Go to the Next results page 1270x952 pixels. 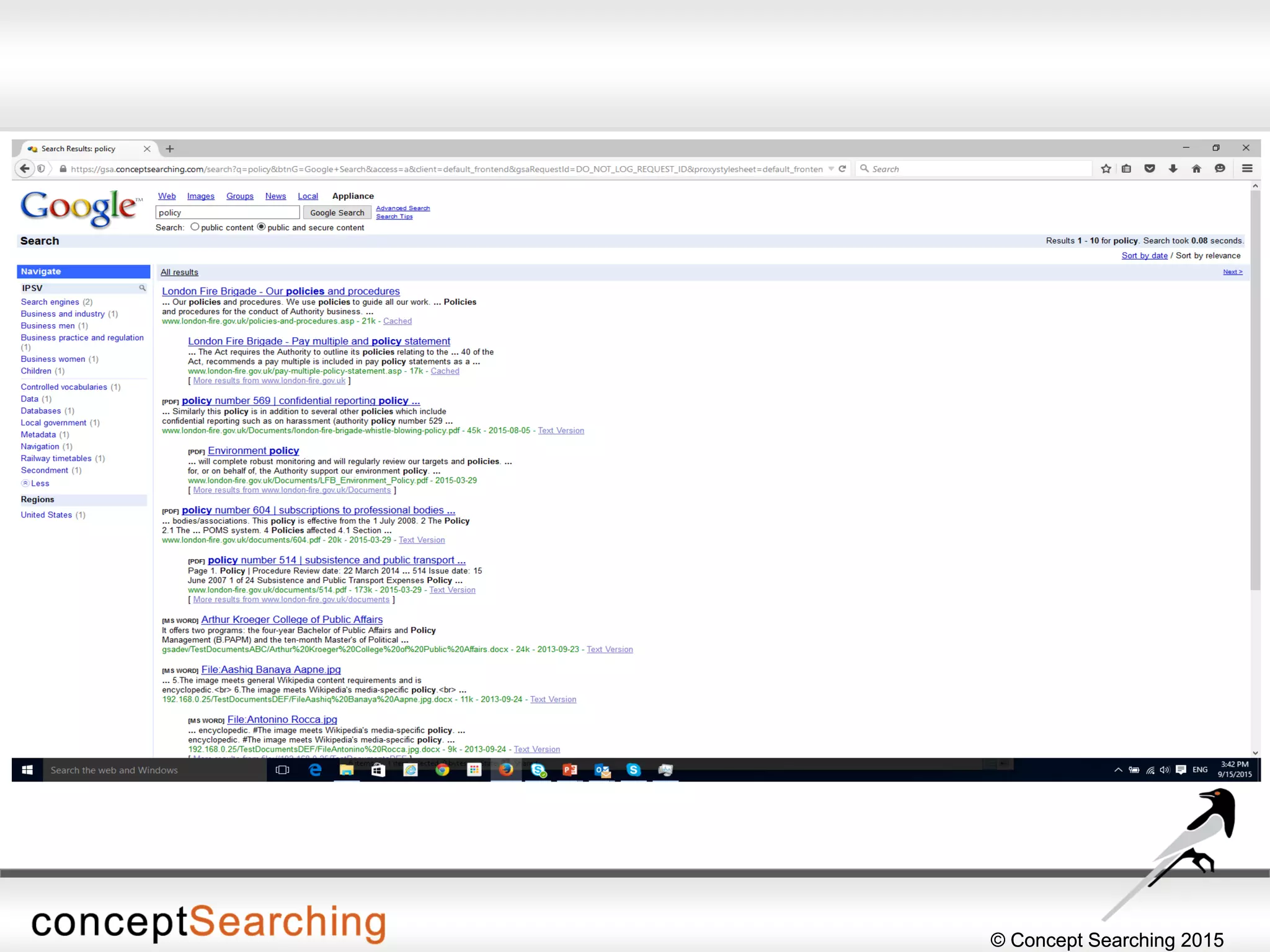click(1233, 271)
